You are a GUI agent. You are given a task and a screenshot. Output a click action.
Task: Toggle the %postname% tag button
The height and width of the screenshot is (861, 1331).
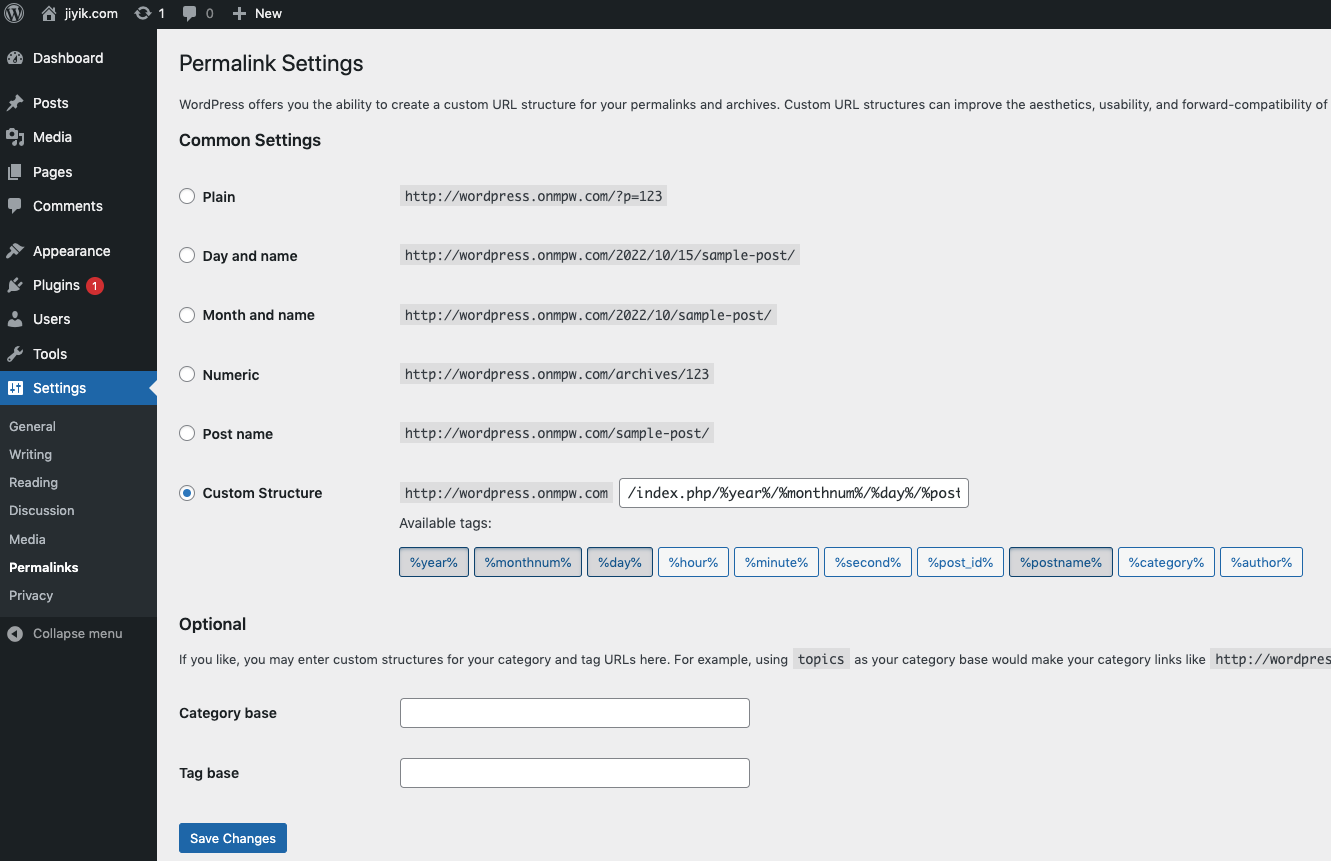pos(1061,562)
